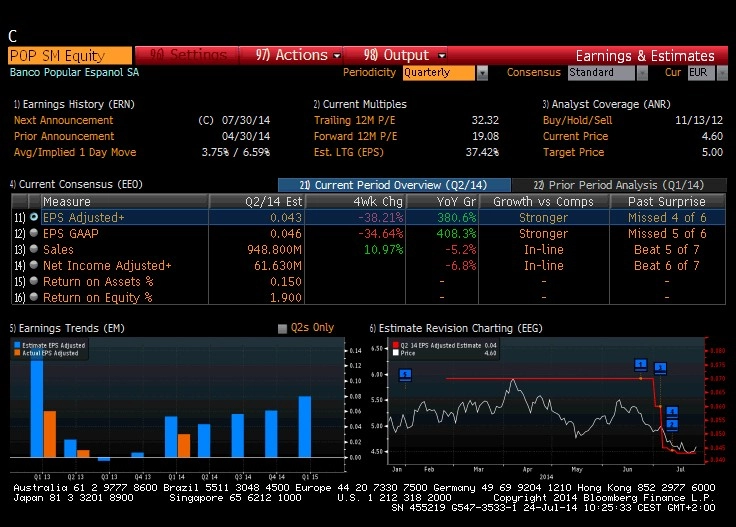Screen dimensions: 736x527
Task: Click EPS Adjusted 4Wk change -38.21%
Action: click(x=380, y=217)
